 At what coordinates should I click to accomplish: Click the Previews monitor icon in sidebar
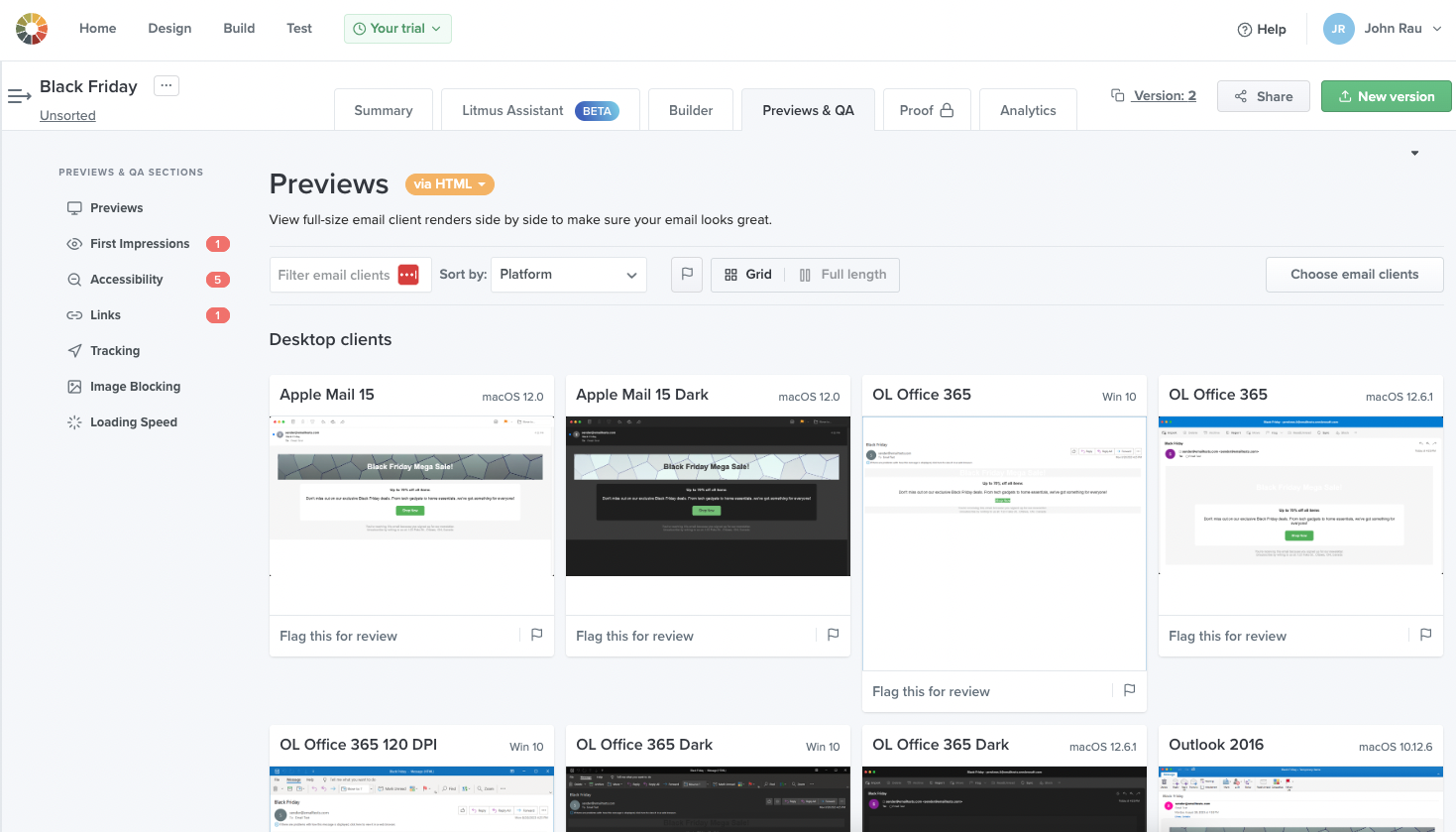[74, 208]
